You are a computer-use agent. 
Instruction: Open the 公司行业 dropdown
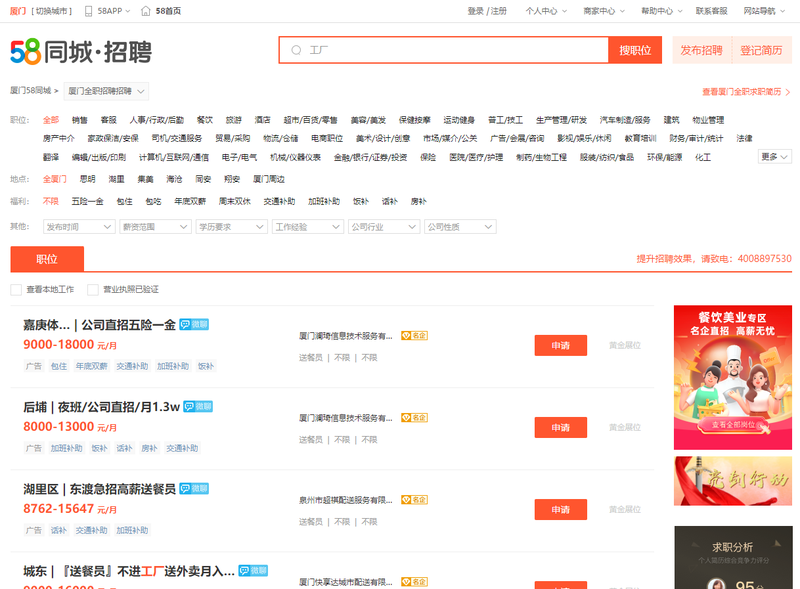click(384, 227)
